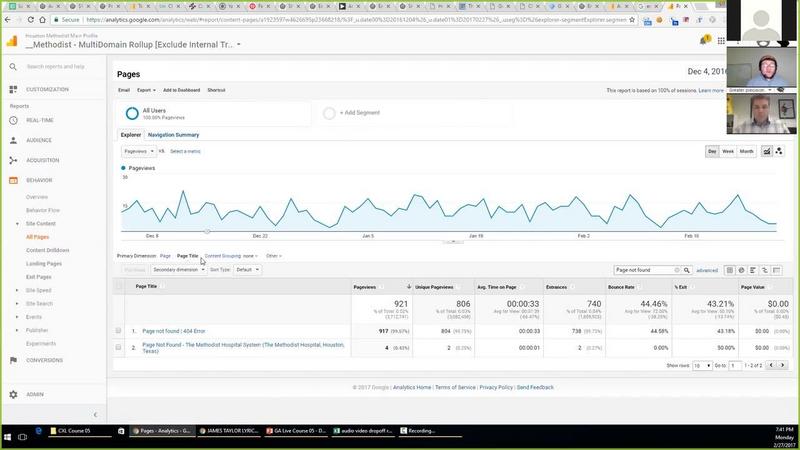Toggle the select-all header checkbox

(118, 287)
